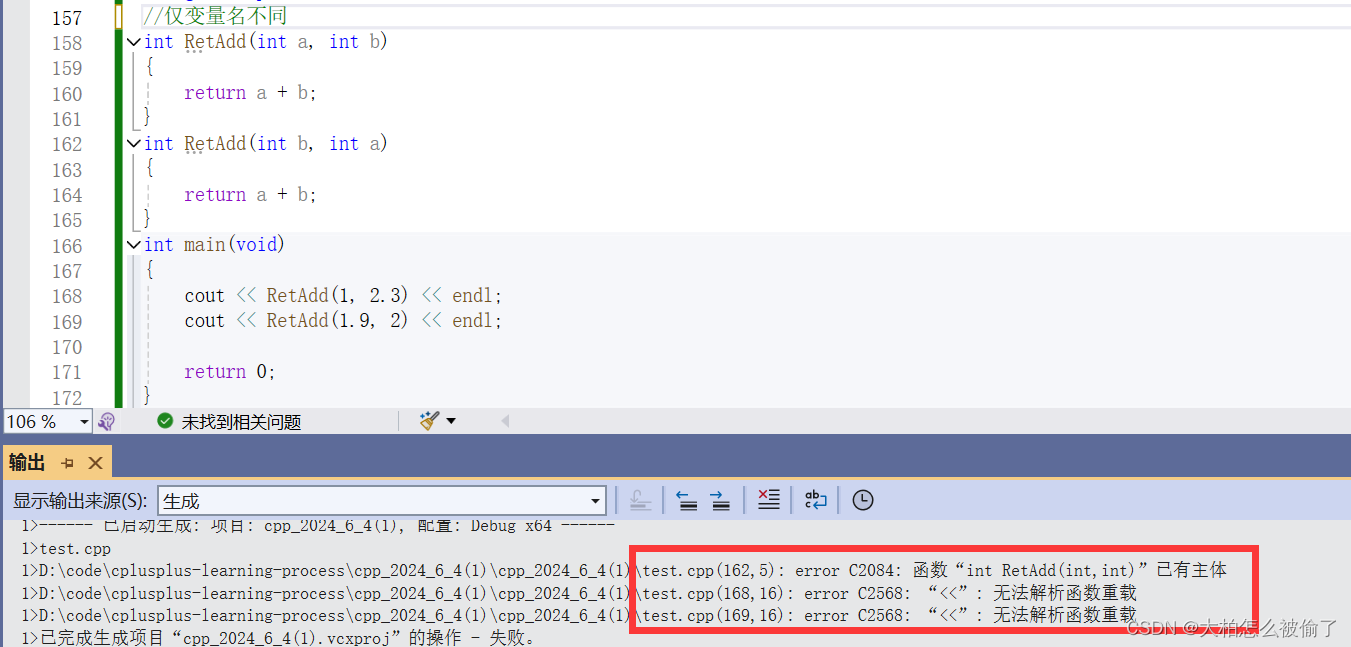Click the code cleanup broom icon
The height and width of the screenshot is (647, 1351).
point(430,421)
